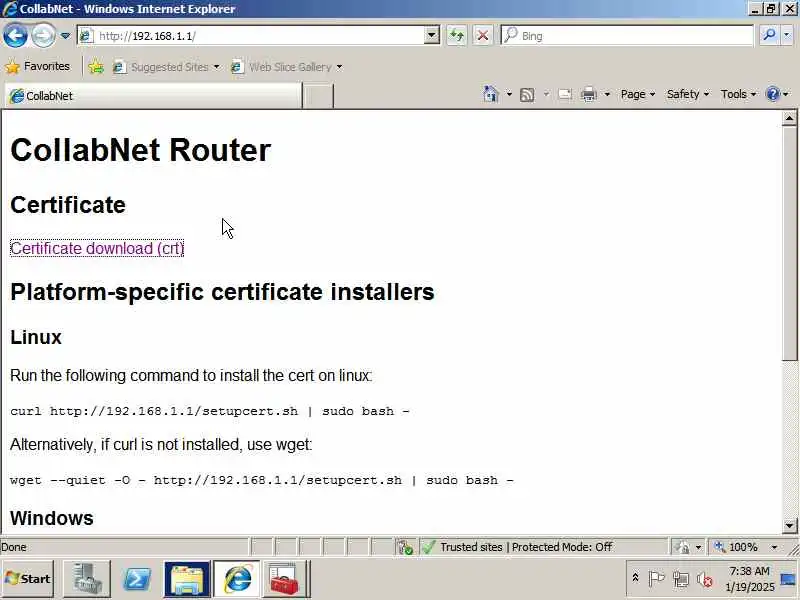Image resolution: width=800 pixels, height=600 pixels.
Task: Click the Read Mail icon
Action: tap(565, 95)
